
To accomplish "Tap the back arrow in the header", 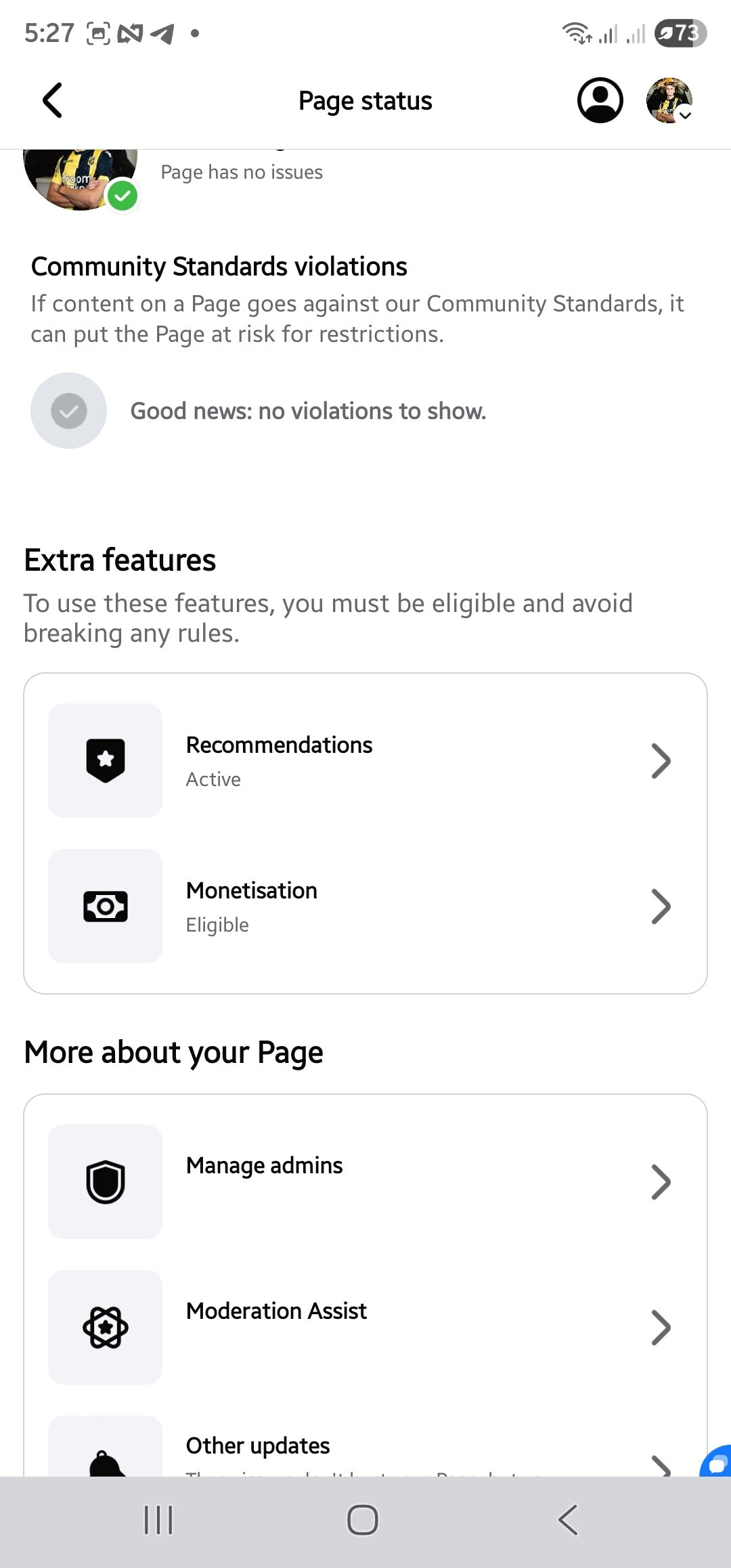I will [x=53, y=101].
